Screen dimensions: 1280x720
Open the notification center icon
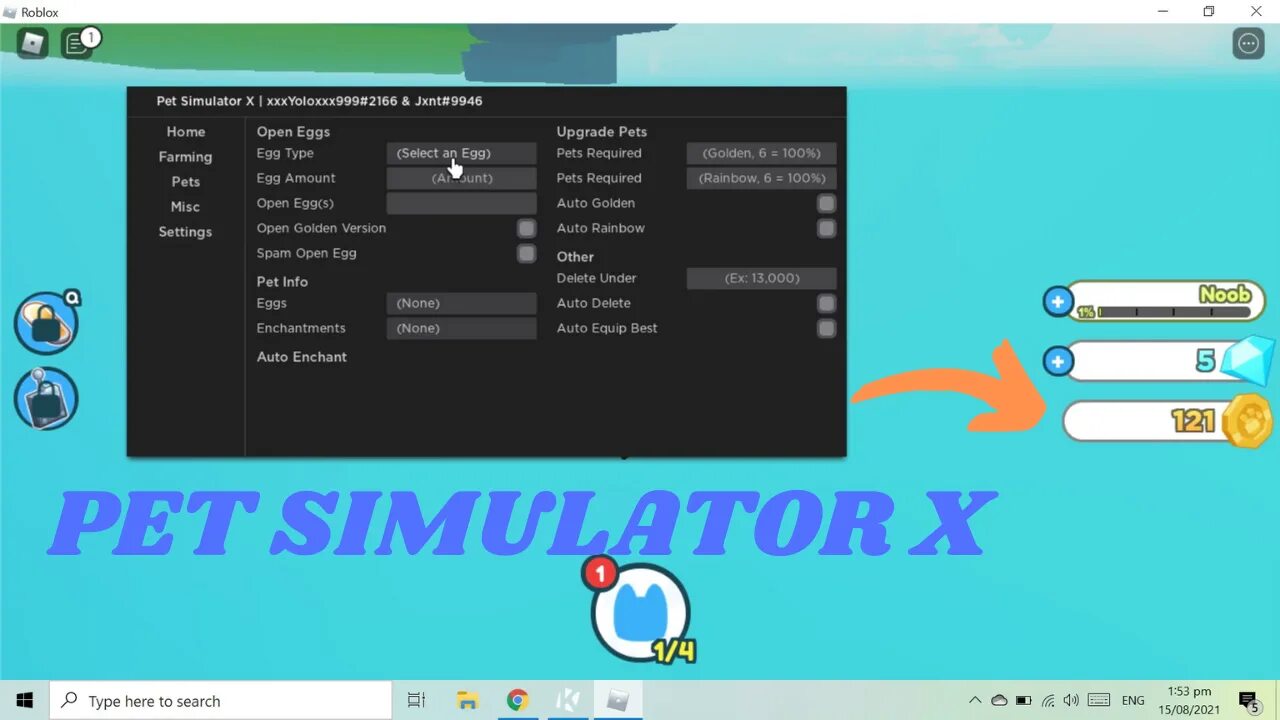point(1249,700)
